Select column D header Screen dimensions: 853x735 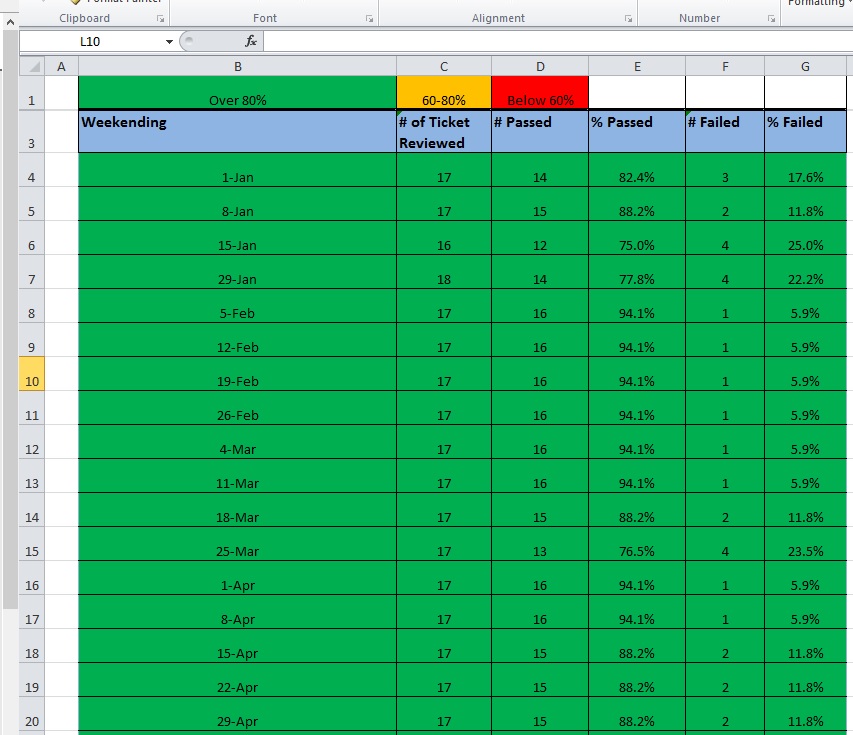tap(540, 66)
